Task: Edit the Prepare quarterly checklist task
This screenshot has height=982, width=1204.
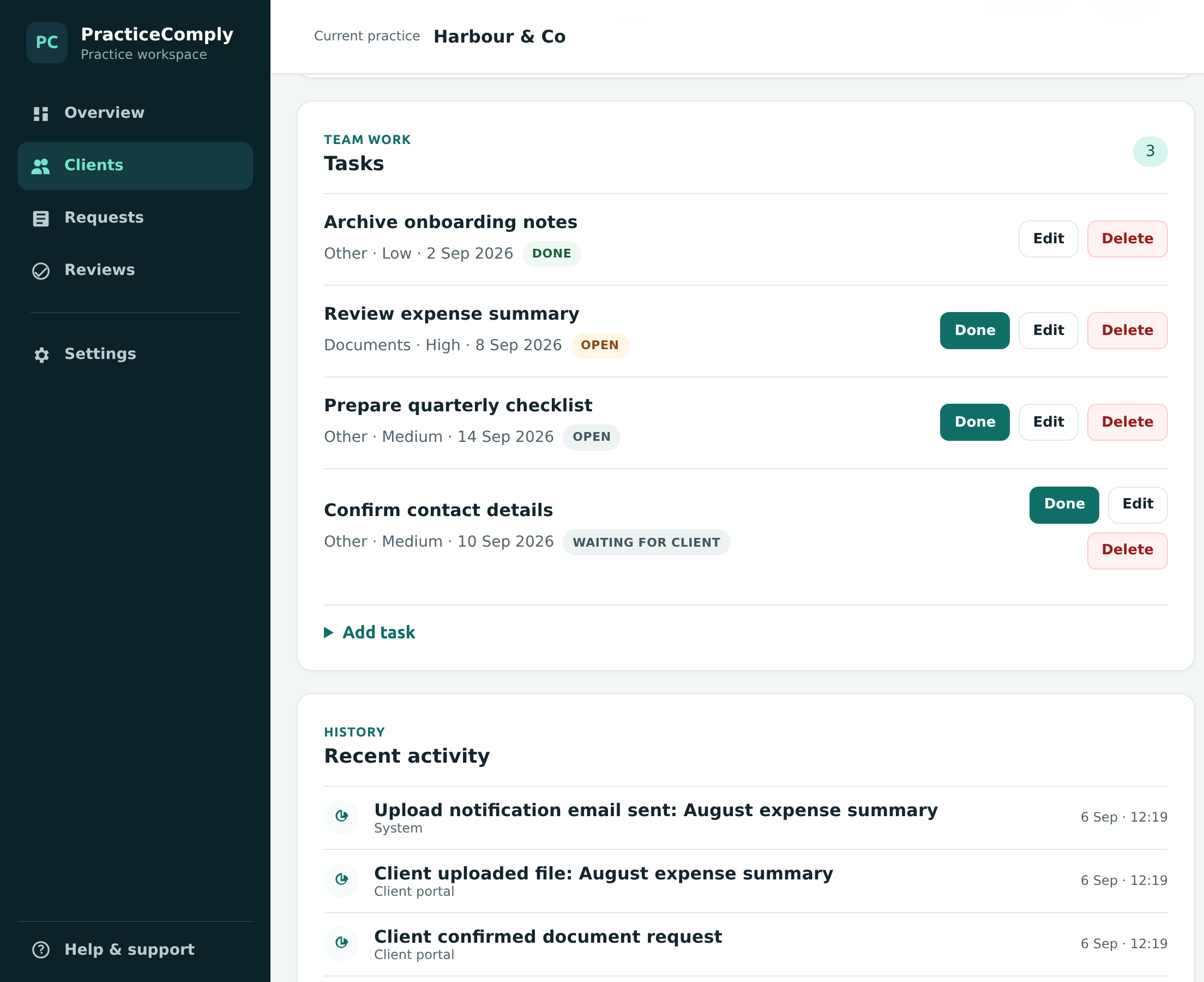Action: point(1049,422)
